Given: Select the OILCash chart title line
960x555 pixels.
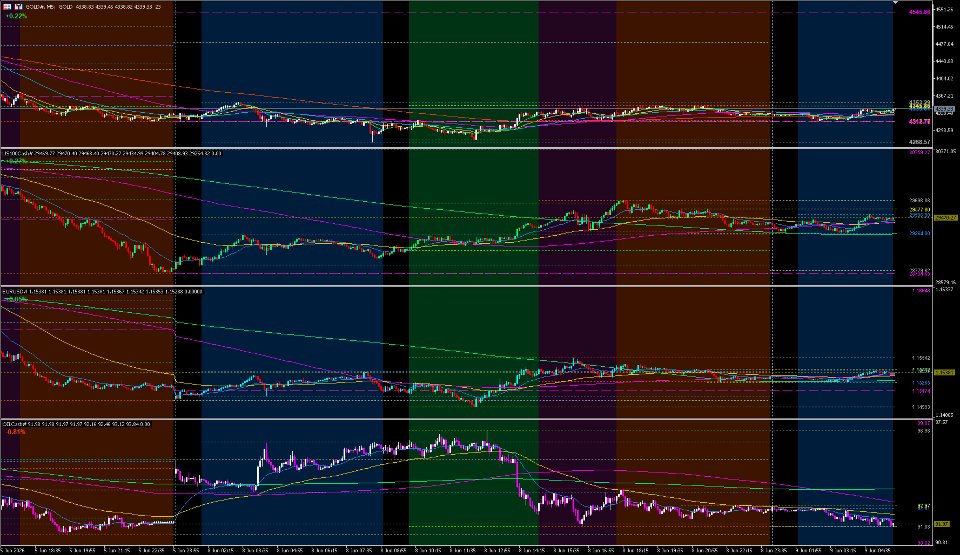Looking at the screenshot, I should [x=77, y=424].
